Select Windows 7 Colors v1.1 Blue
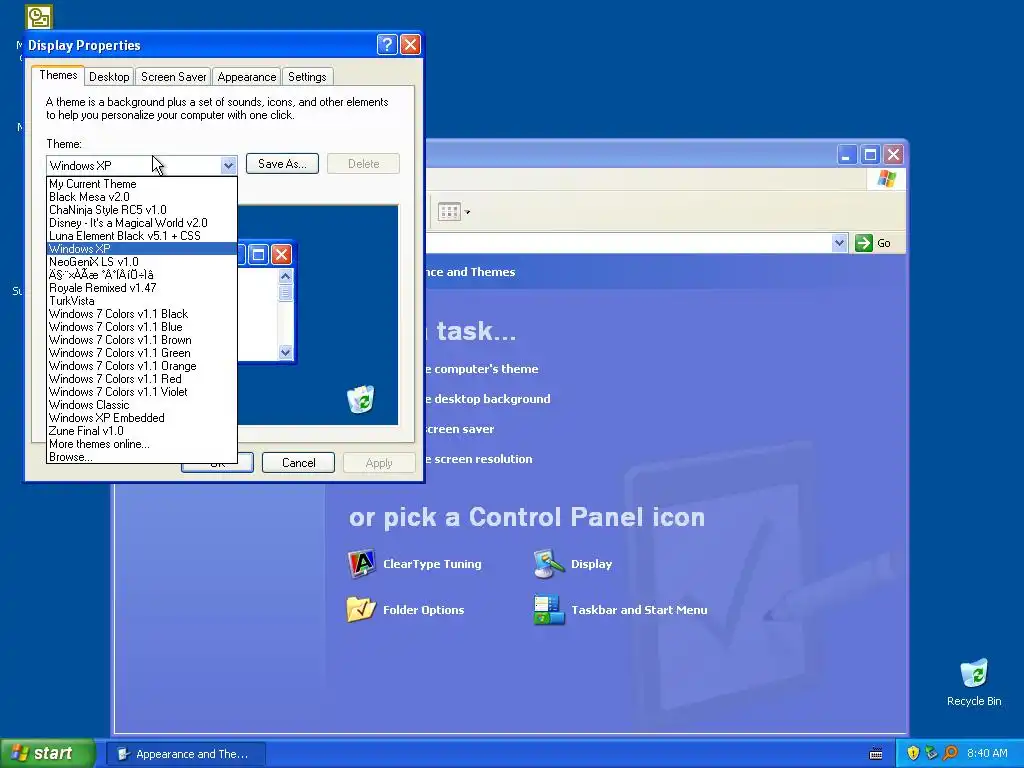Image resolution: width=1024 pixels, height=768 pixels. [142, 327]
